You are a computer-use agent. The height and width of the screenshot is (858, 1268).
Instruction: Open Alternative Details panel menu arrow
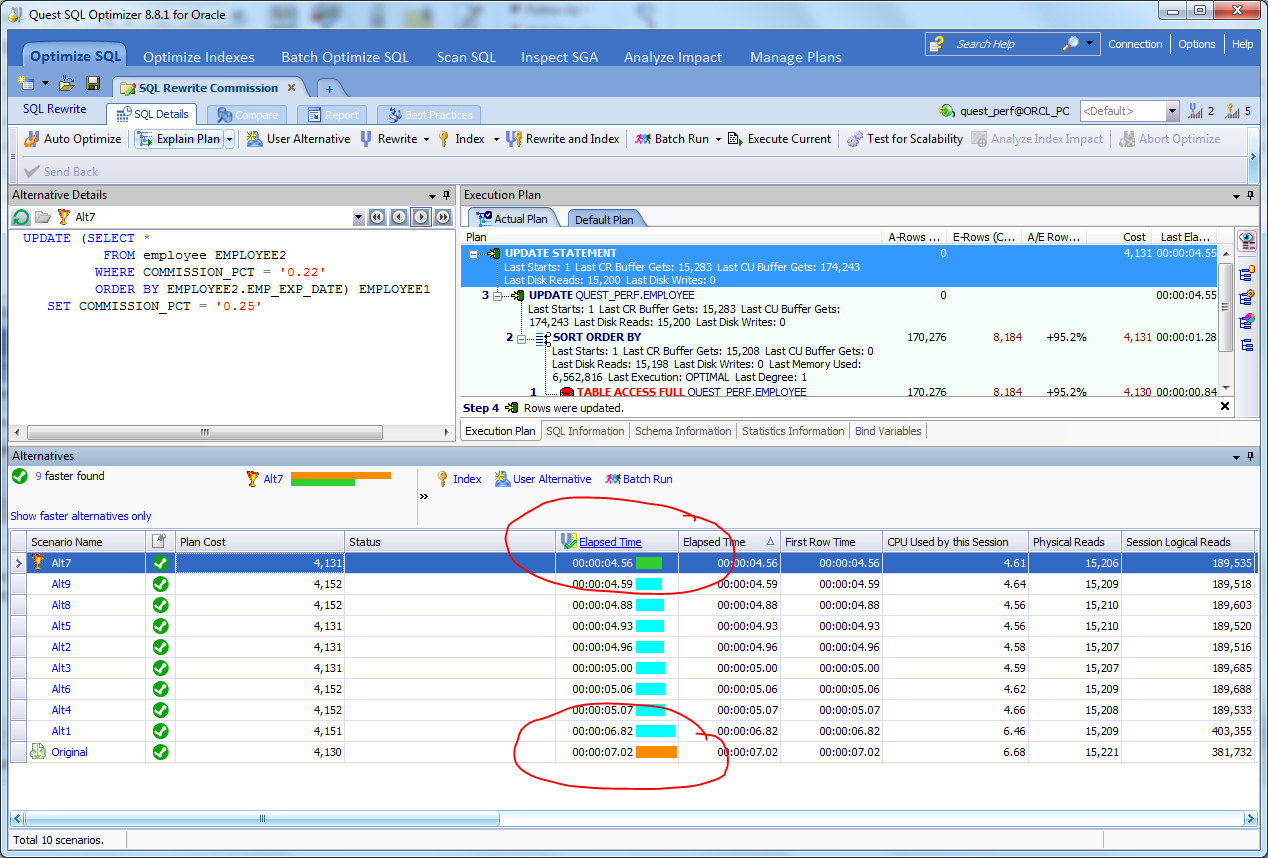[x=432, y=195]
